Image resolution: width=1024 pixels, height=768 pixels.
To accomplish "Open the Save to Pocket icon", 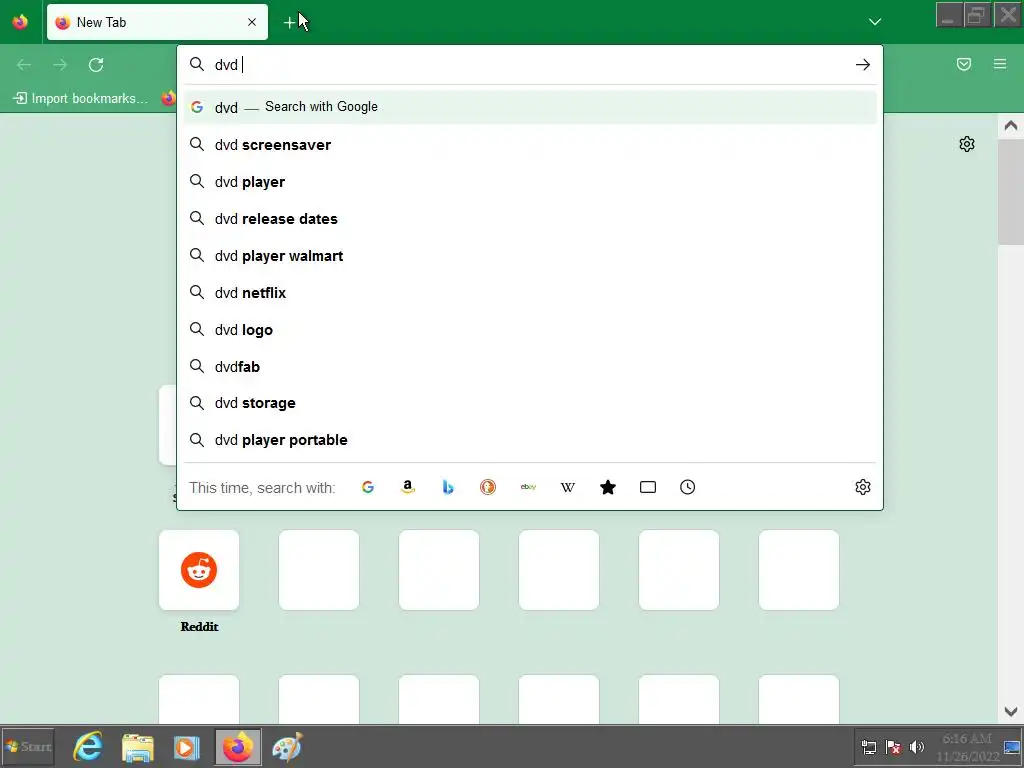I will [x=964, y=64].
